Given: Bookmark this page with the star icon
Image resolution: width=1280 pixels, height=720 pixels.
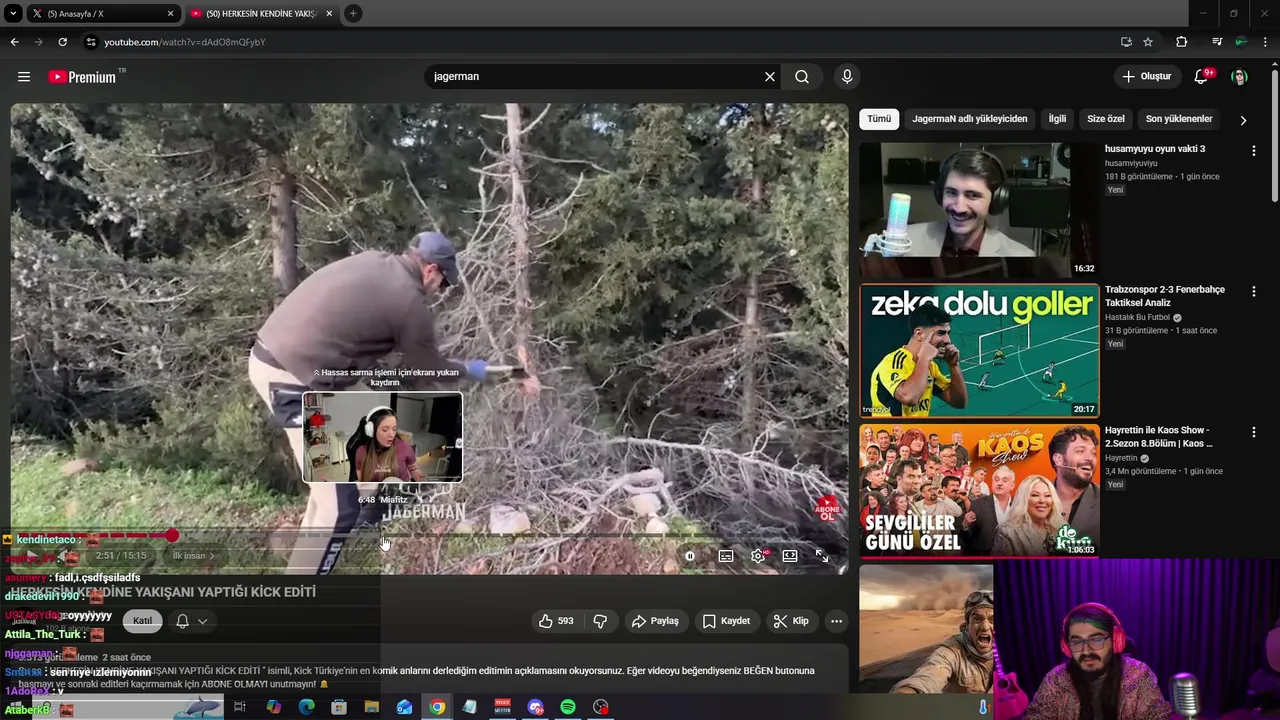Looking at the screenshot, I should coord(1148,42).
